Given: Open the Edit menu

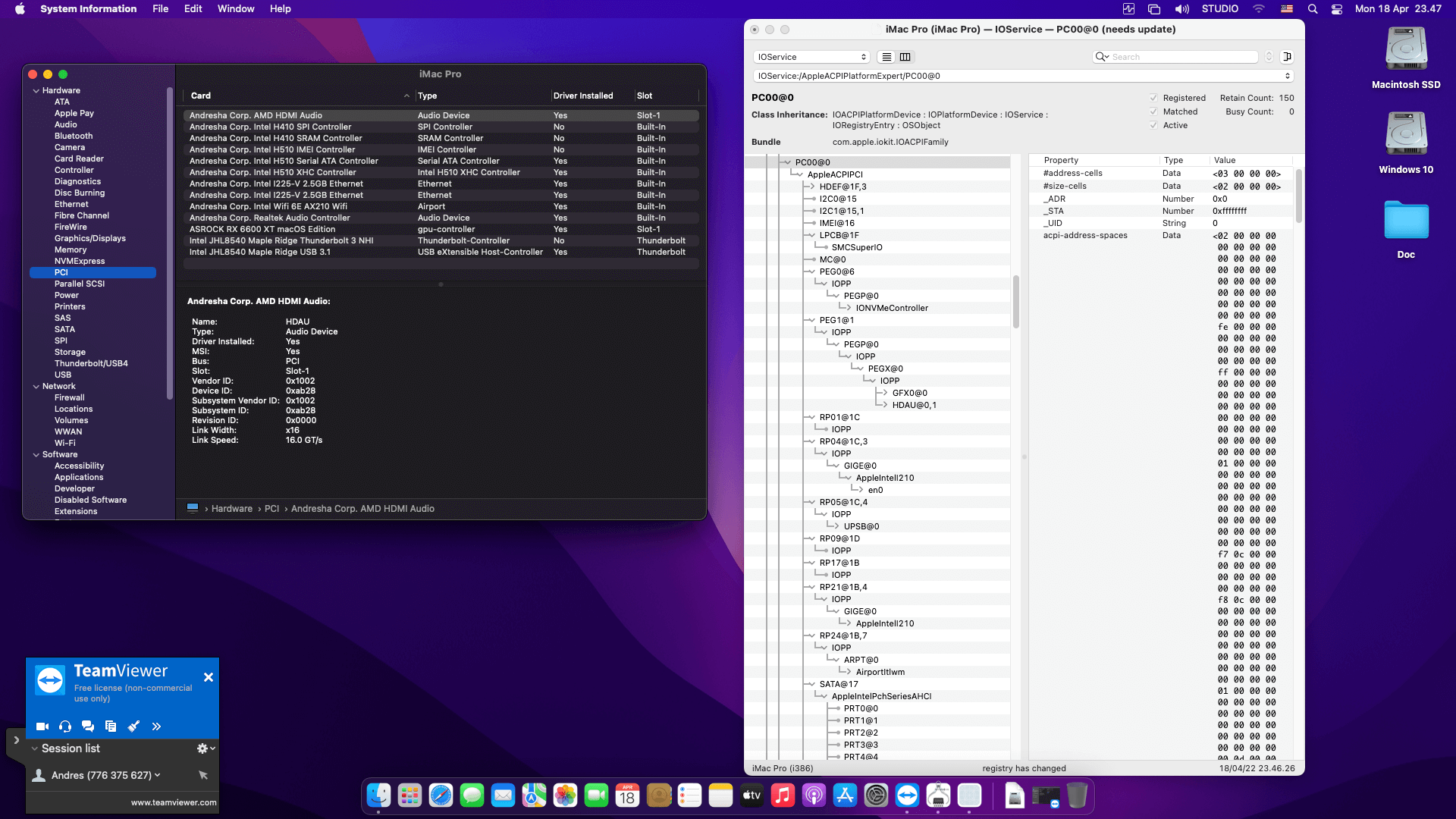Looking at the screenshot, I should tap(193, 9).
